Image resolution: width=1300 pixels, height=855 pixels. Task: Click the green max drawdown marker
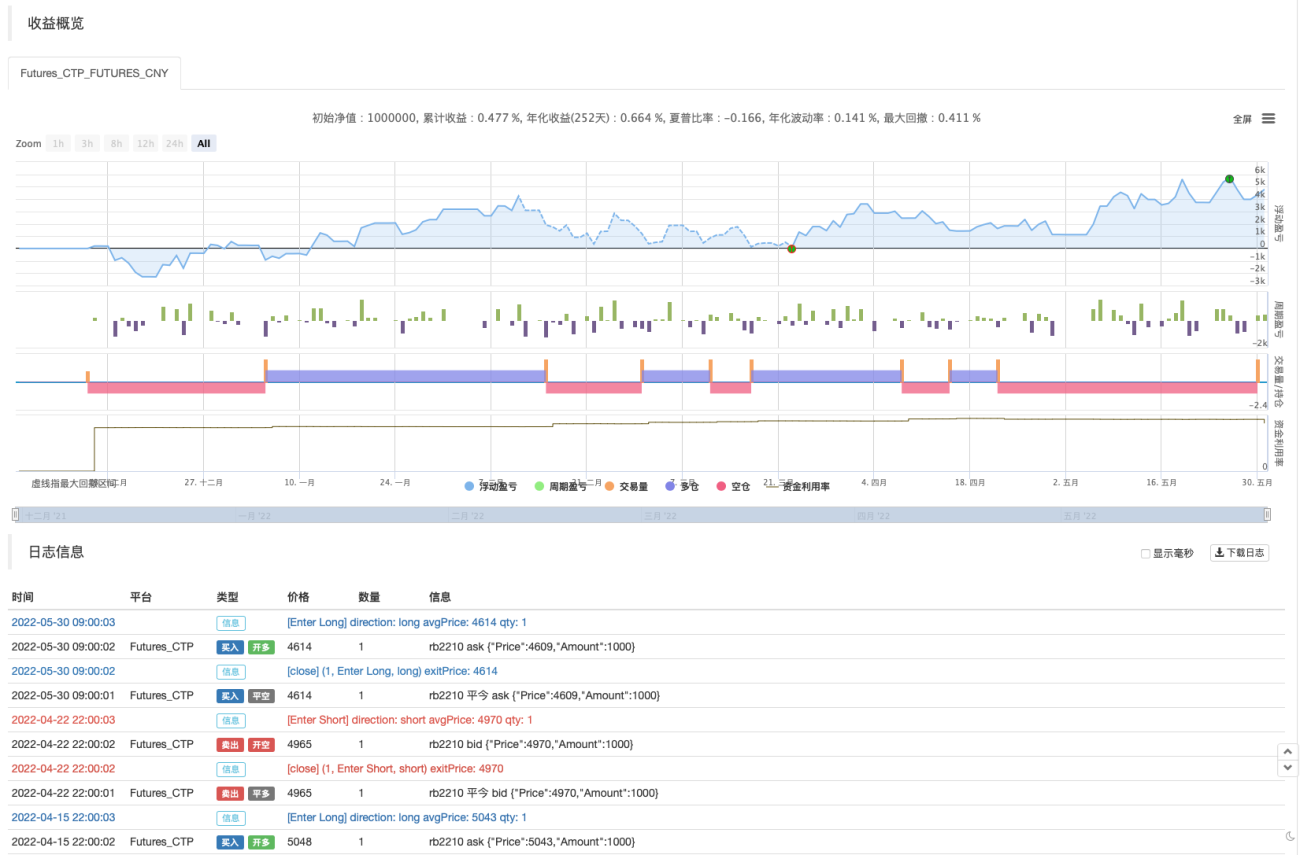tap(1229, 179)
